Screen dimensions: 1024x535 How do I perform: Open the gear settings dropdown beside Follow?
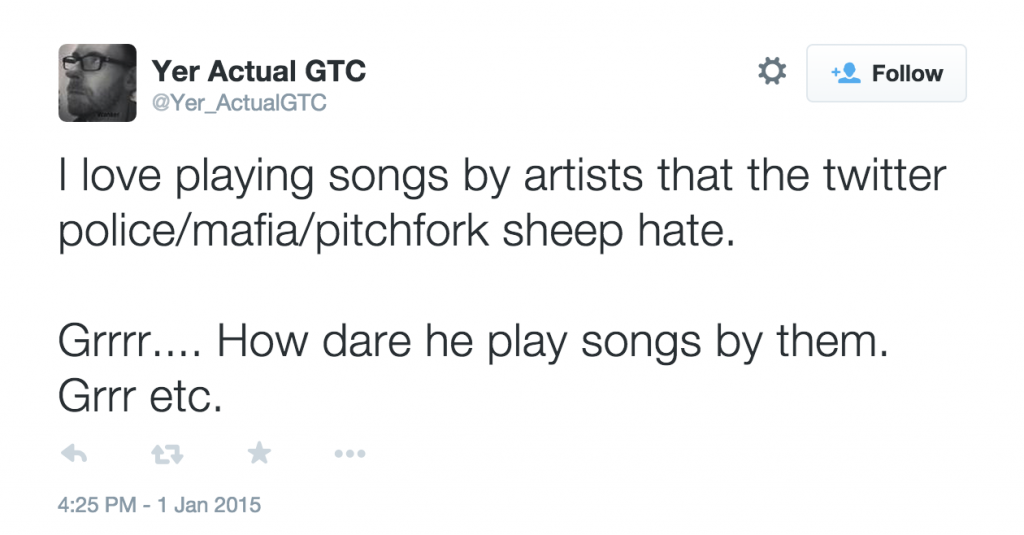pos(772,72)
